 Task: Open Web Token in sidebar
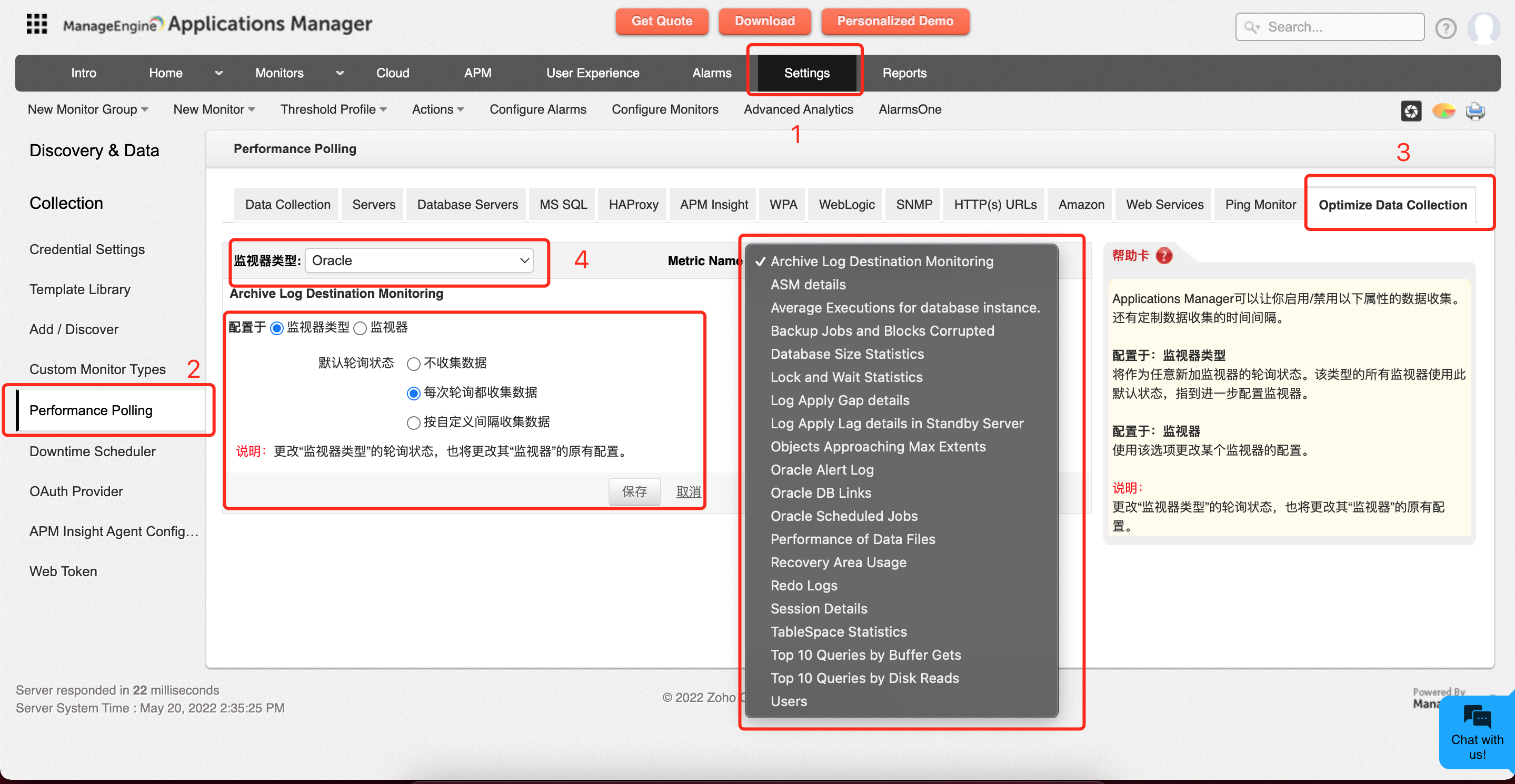(63, 571)
